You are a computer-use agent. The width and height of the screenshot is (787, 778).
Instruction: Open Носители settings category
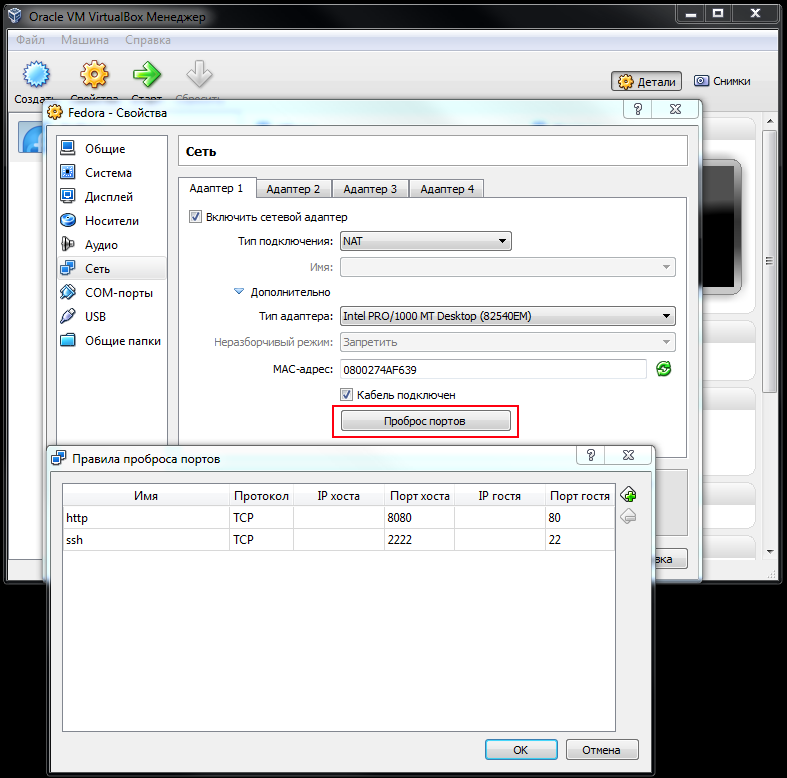[x=112, y=221]
